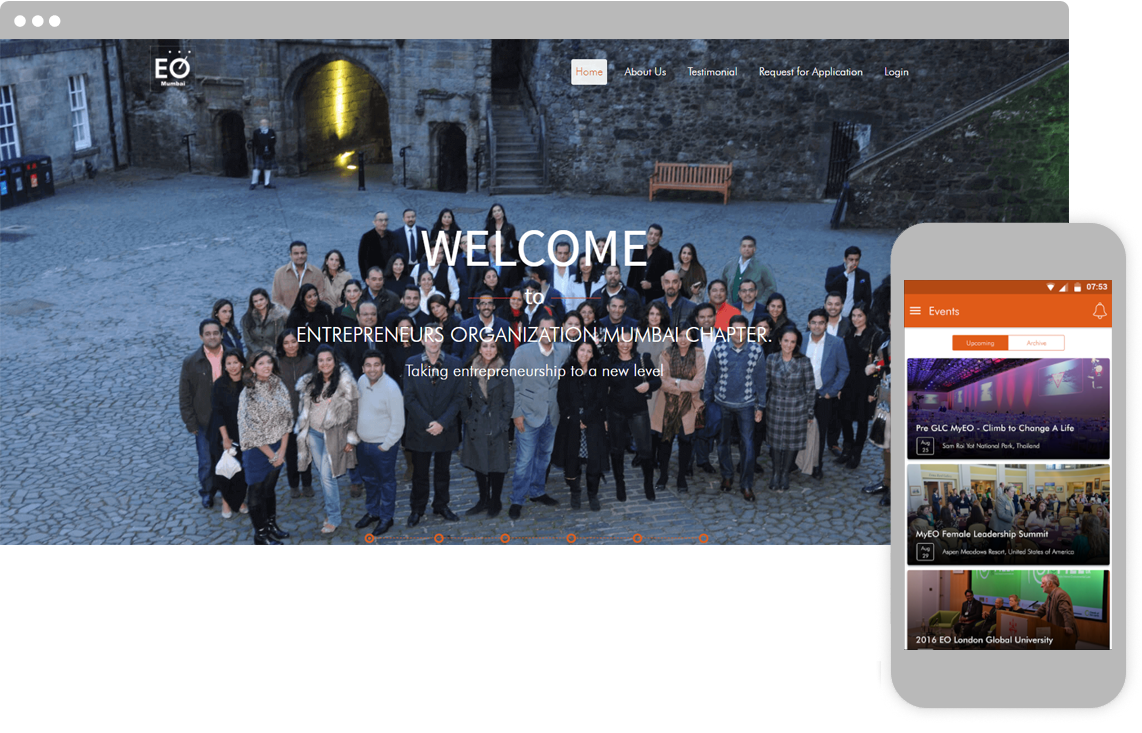Open Request for Application page
The width and height of the screenshot is (1142, 733).
811,72
